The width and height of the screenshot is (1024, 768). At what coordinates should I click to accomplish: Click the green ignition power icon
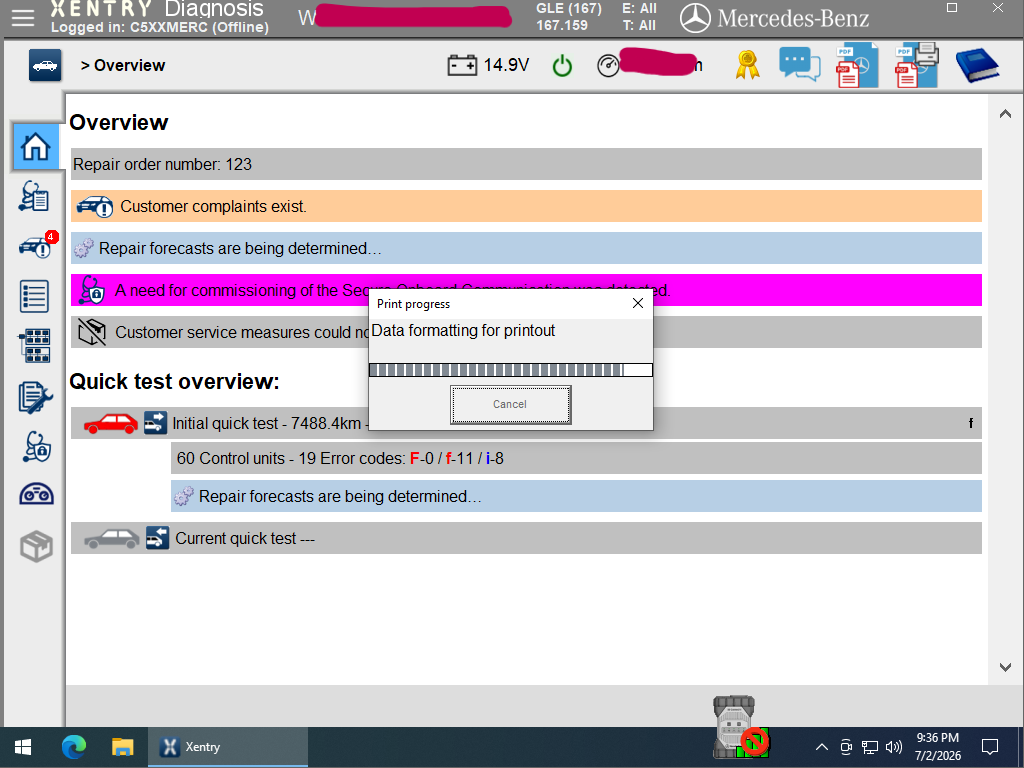[x=562, y=66]
